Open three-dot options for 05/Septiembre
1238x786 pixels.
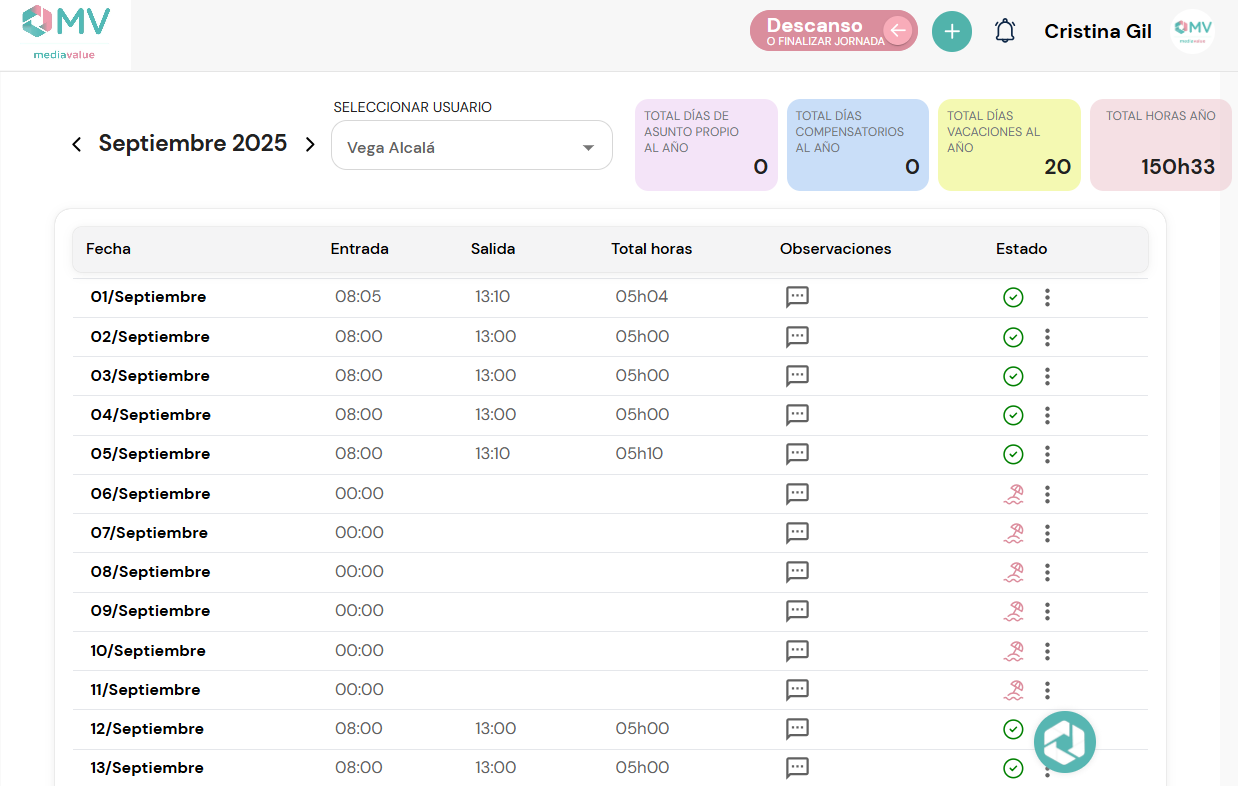pos(1047,454)
